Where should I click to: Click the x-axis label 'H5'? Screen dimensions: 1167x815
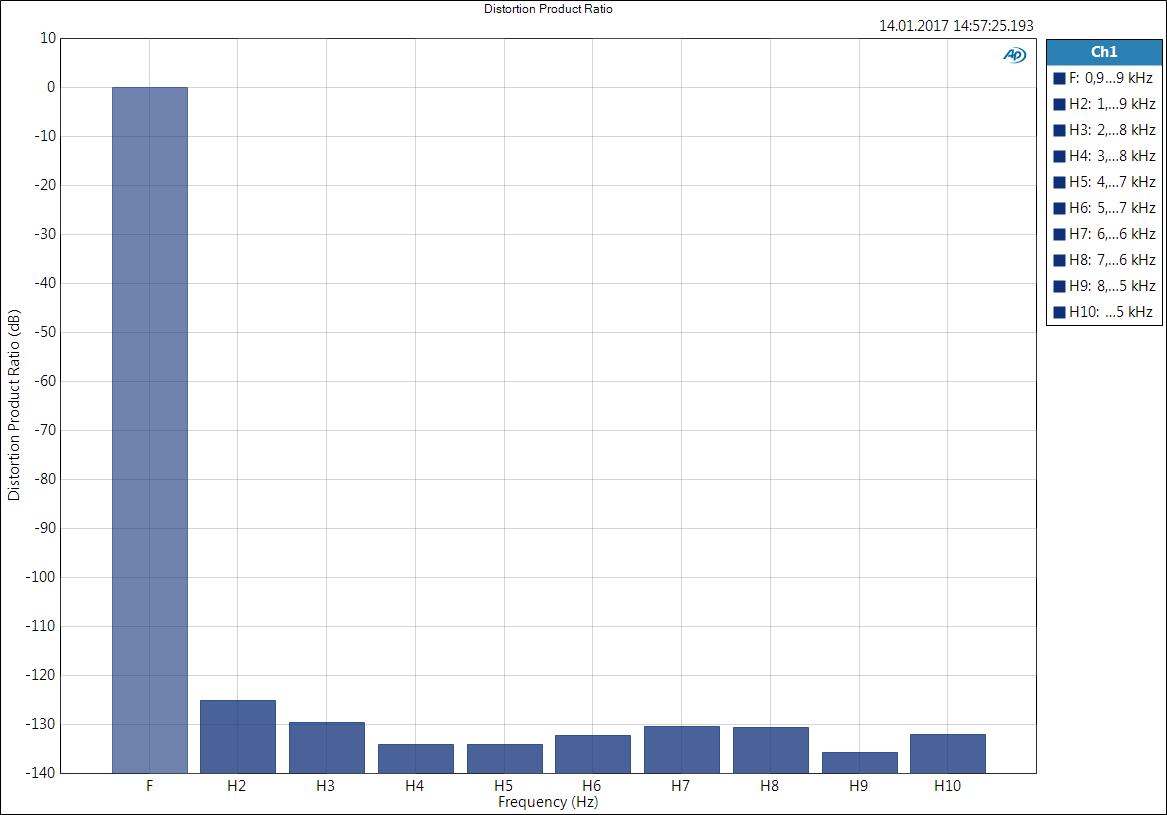[x=504, y=786]
